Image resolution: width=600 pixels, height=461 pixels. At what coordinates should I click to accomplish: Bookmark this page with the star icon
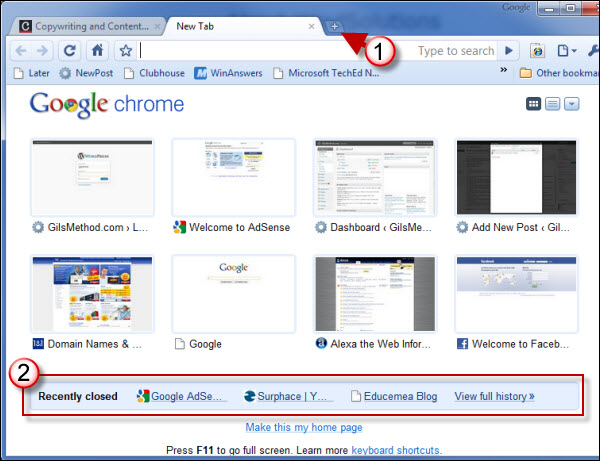click(126, 50)
